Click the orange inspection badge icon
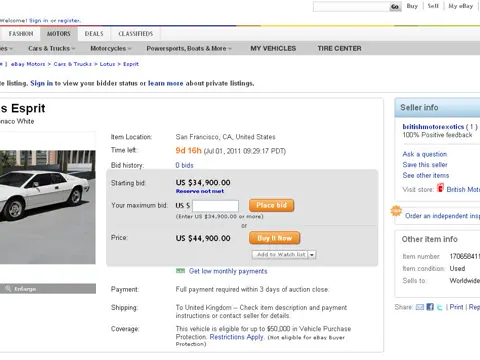Image resolution: width=480 pixels, height=360 pixels. coord(396,211)
